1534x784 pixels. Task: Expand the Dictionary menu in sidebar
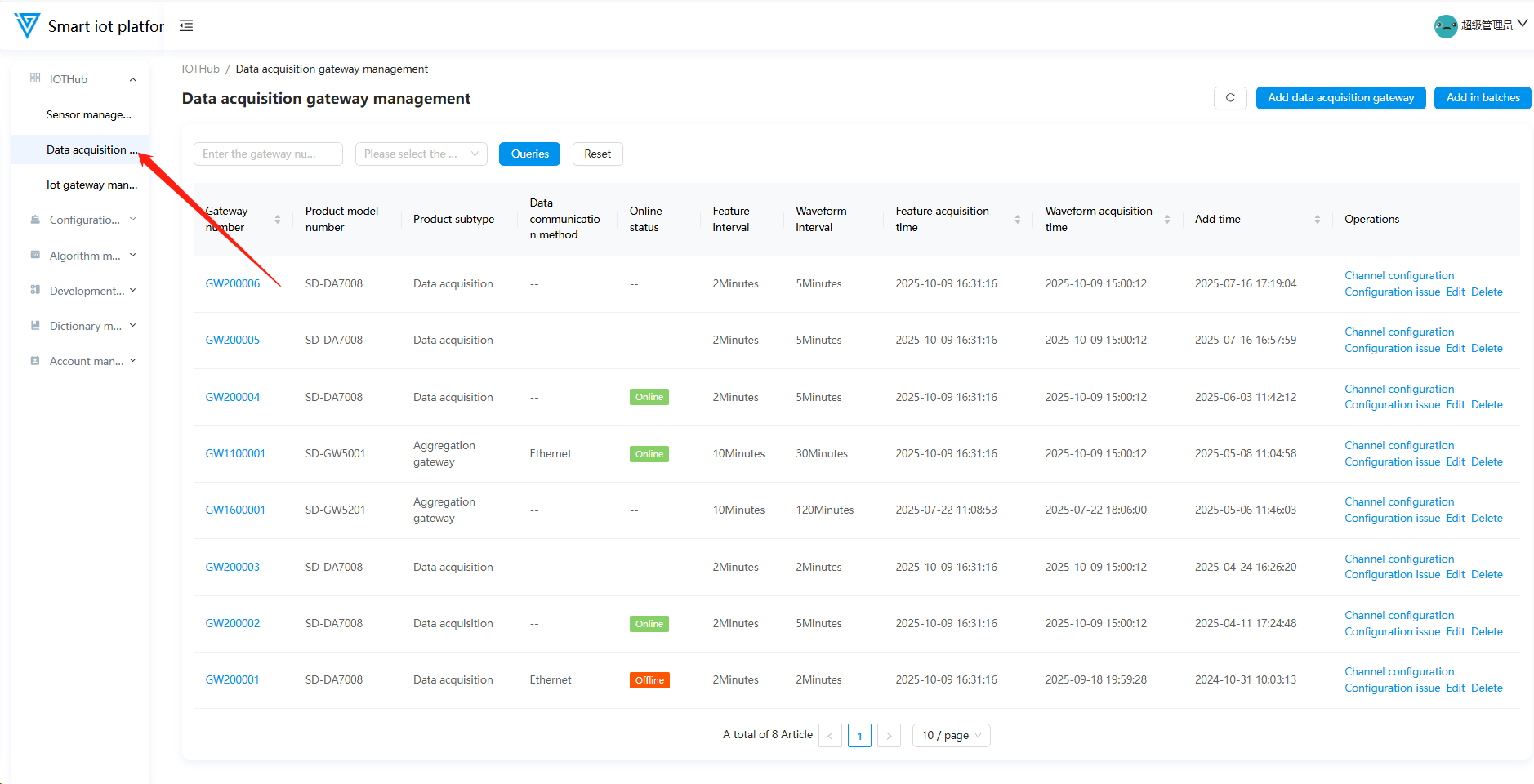pyautogui.click(x=84, y=326)
